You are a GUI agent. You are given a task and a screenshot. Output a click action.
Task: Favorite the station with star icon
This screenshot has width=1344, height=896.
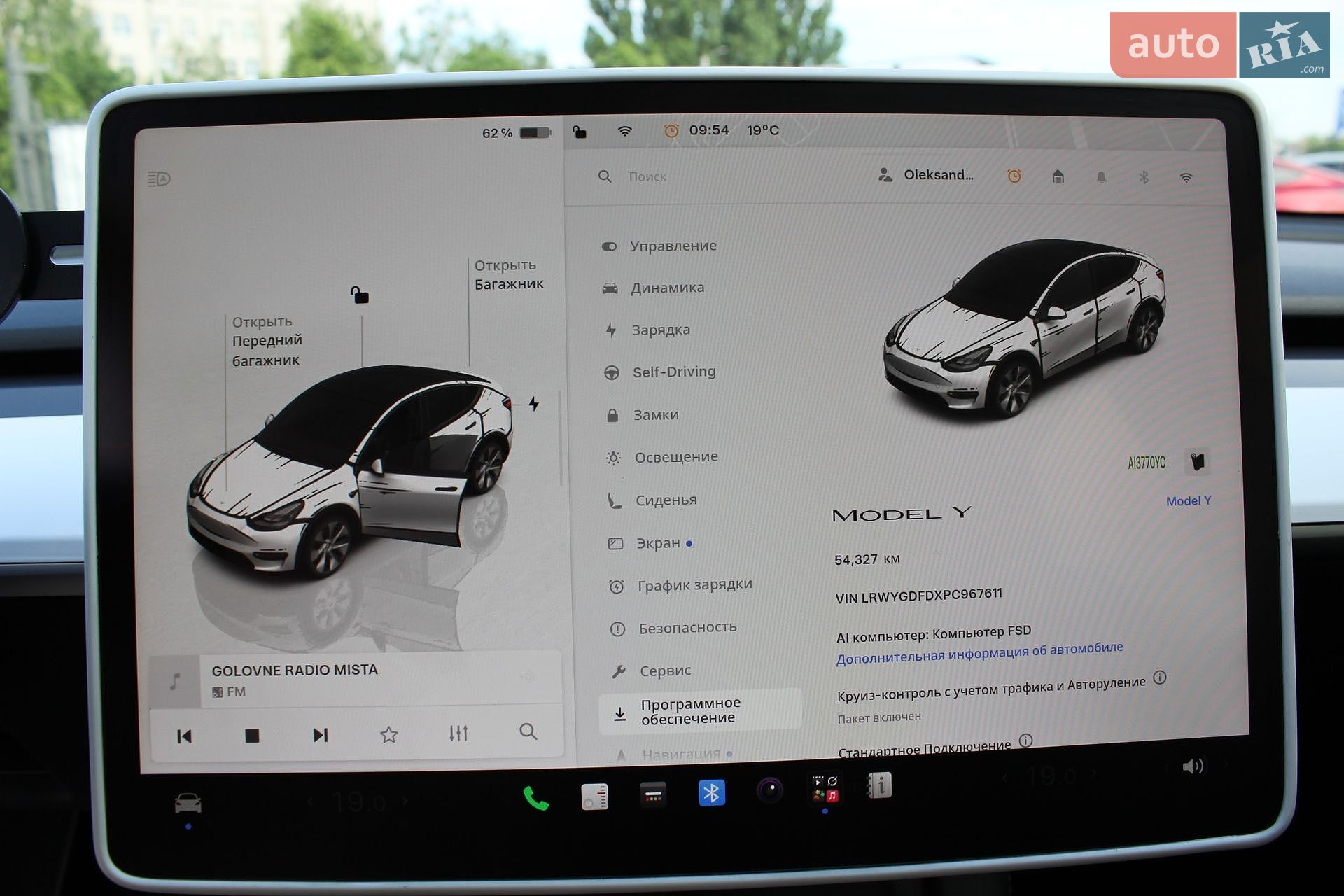tap(389, 734)
